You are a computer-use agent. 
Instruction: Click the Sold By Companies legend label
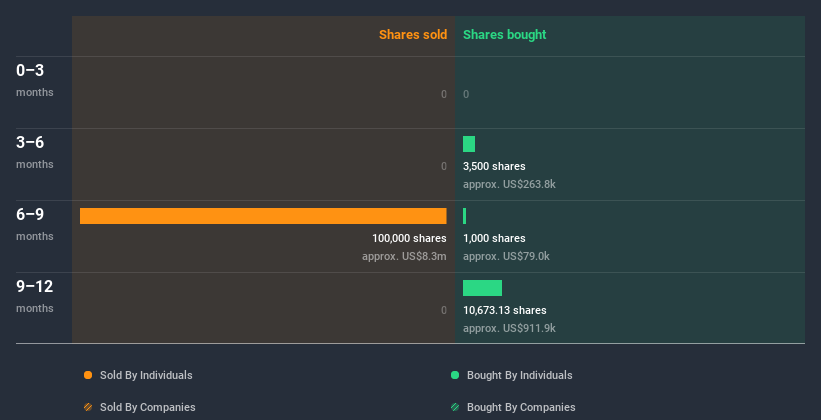(x=148, y=407)
